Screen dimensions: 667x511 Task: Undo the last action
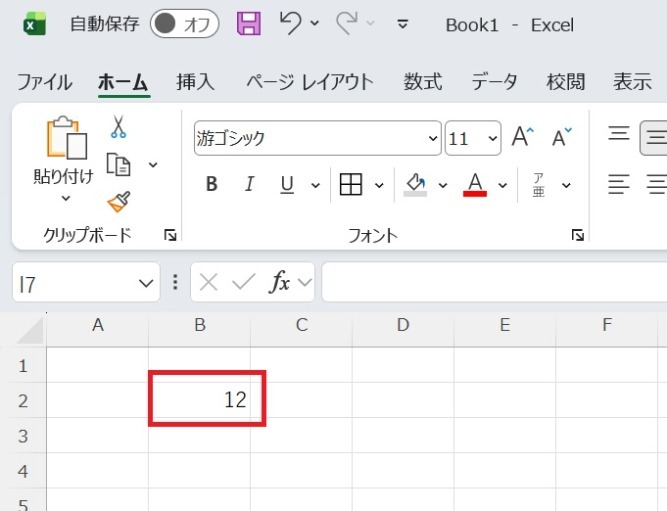point(291,23)
